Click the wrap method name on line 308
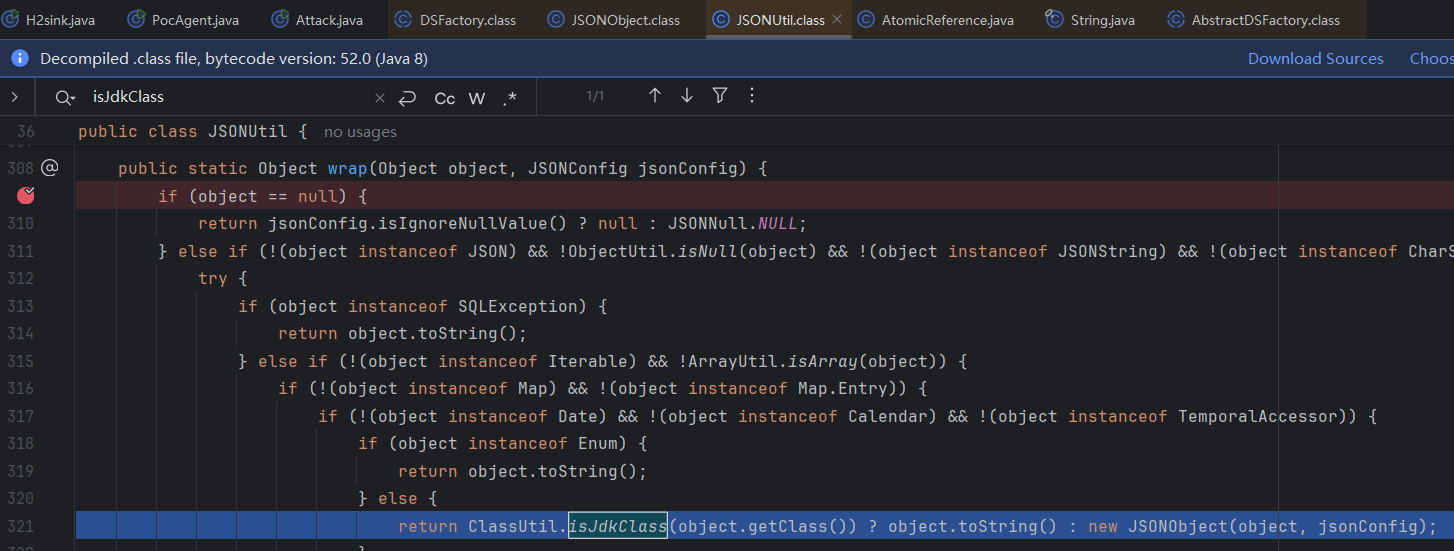 (347, 168)
